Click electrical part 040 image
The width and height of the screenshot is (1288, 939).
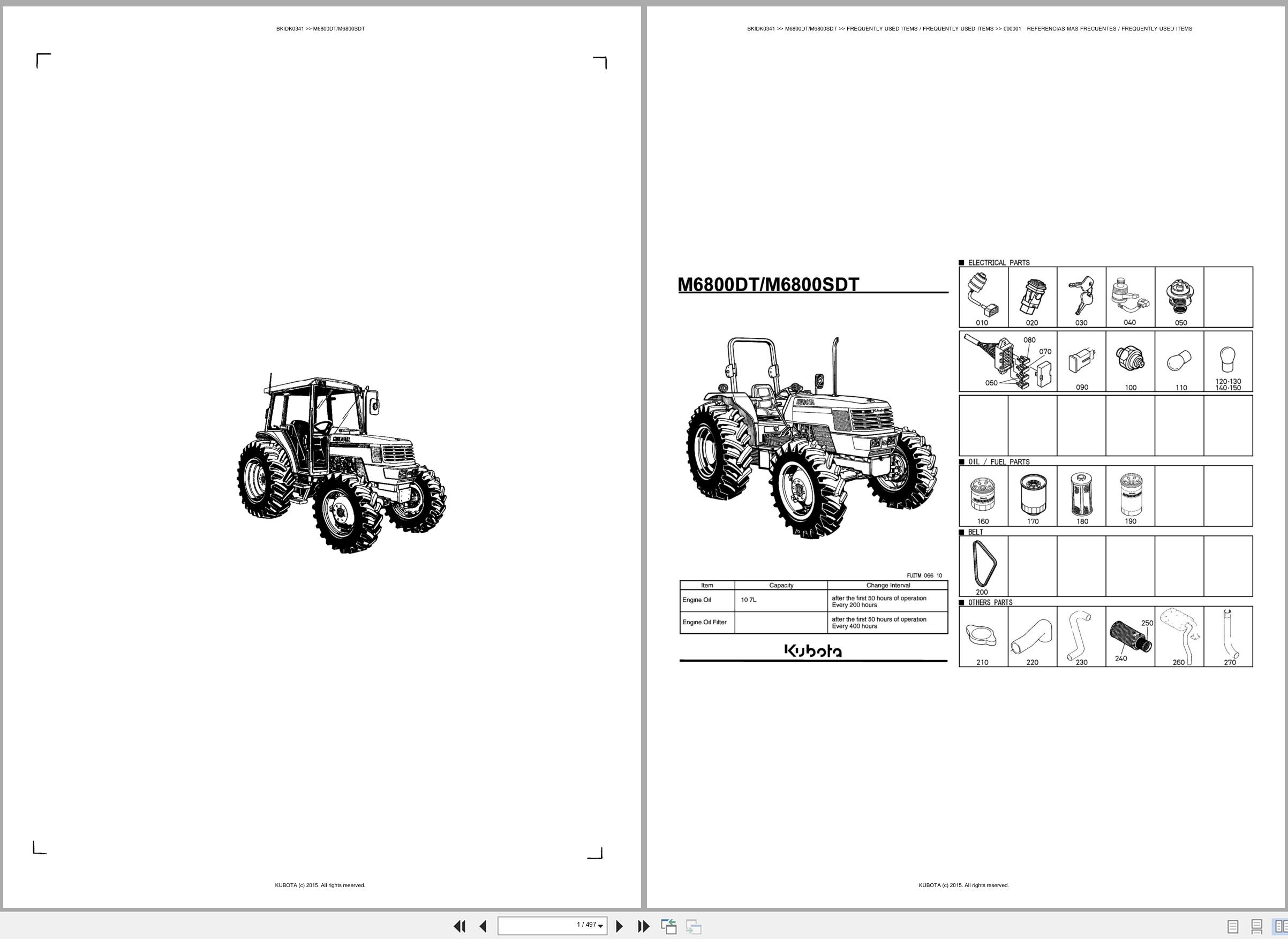(1130, 295)
